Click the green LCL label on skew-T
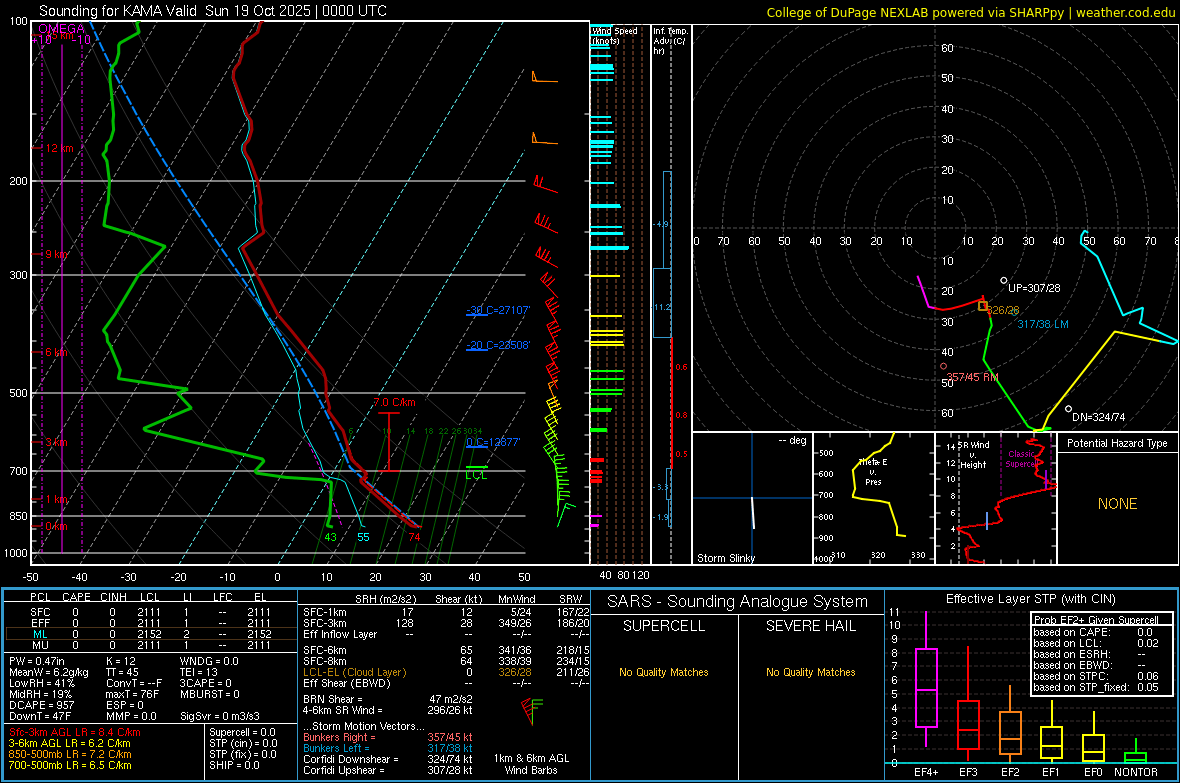Screen dimensions: 1180x783 [x=476, y=475]
